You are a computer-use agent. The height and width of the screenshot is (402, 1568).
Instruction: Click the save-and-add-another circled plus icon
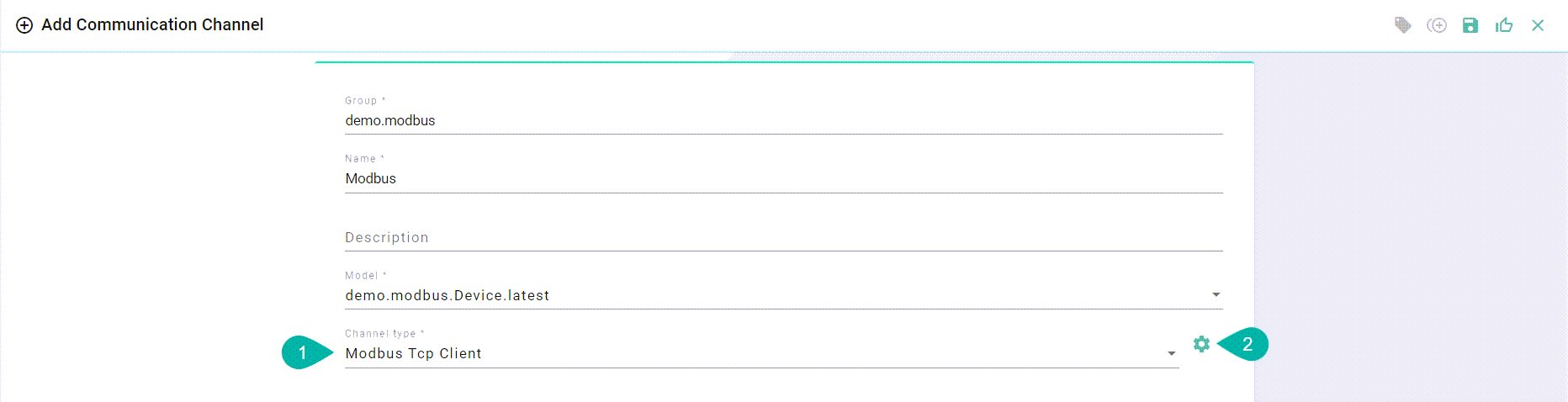(x=1437, y=25)
